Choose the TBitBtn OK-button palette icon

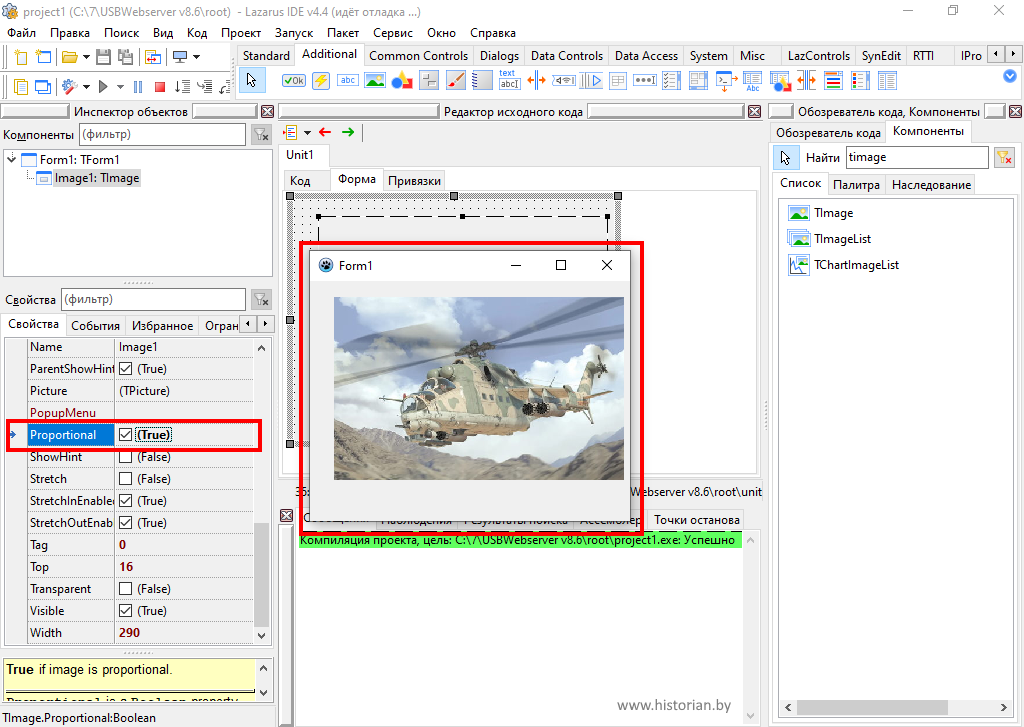coord(294,81)
